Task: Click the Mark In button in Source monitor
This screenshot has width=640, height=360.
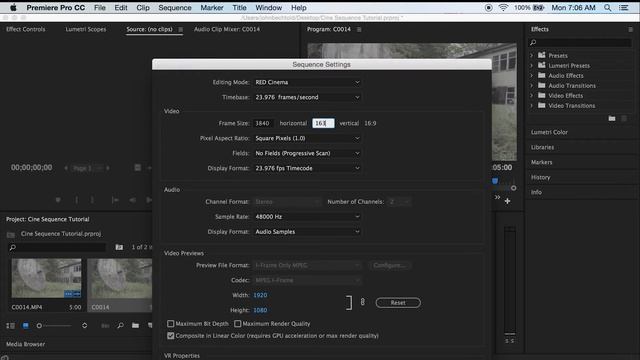Action: 76,200
